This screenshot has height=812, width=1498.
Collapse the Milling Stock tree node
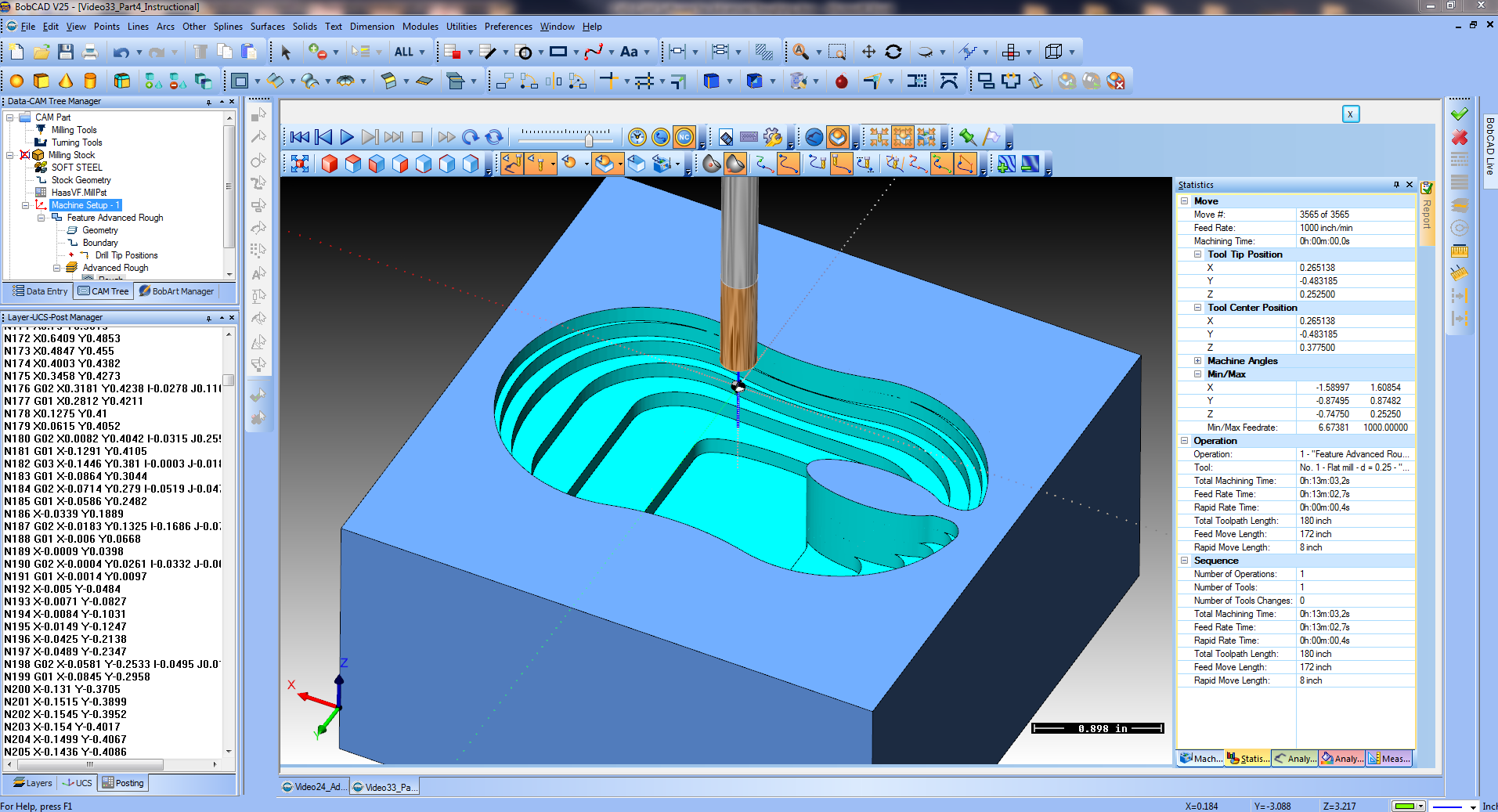10,155
